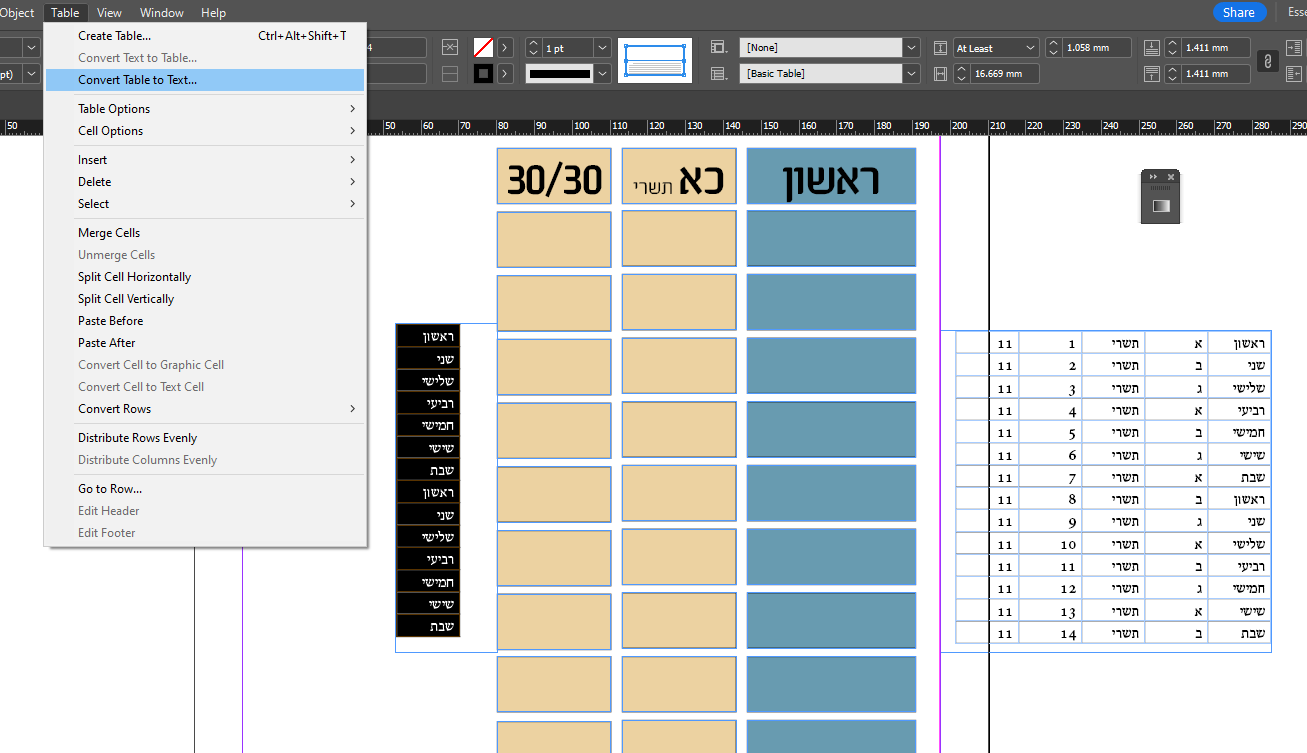Expand the Select submenu
The image size is (1307, 753).
[205, 204]
